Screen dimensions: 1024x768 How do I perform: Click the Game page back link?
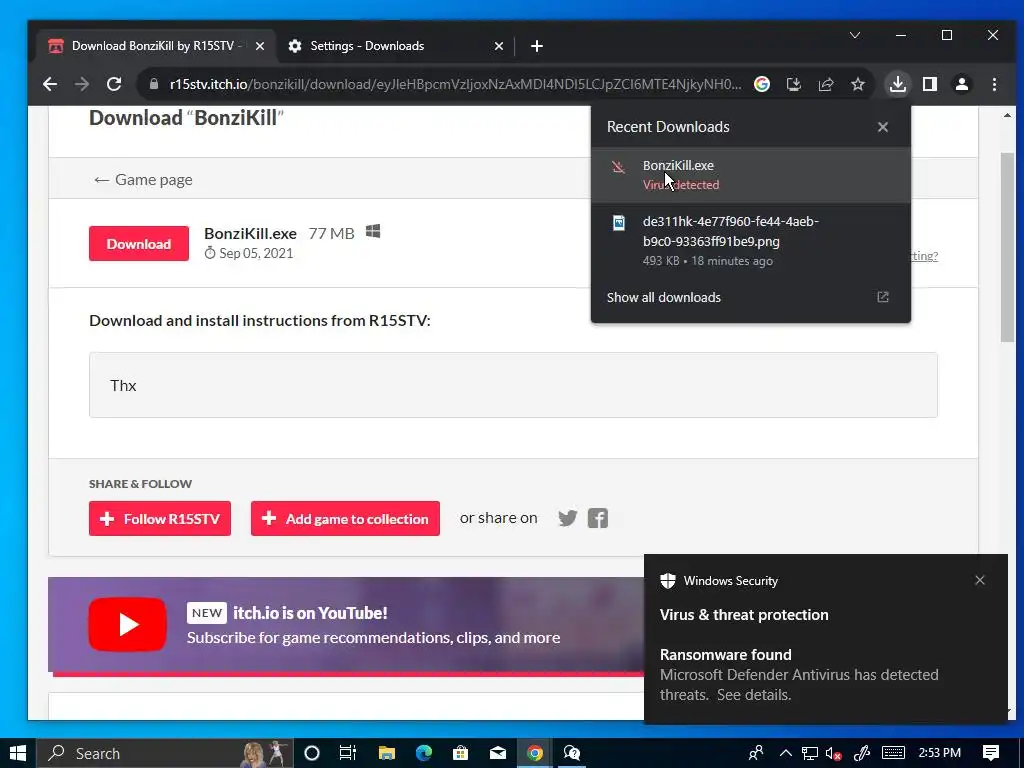[x=142, y=180]
